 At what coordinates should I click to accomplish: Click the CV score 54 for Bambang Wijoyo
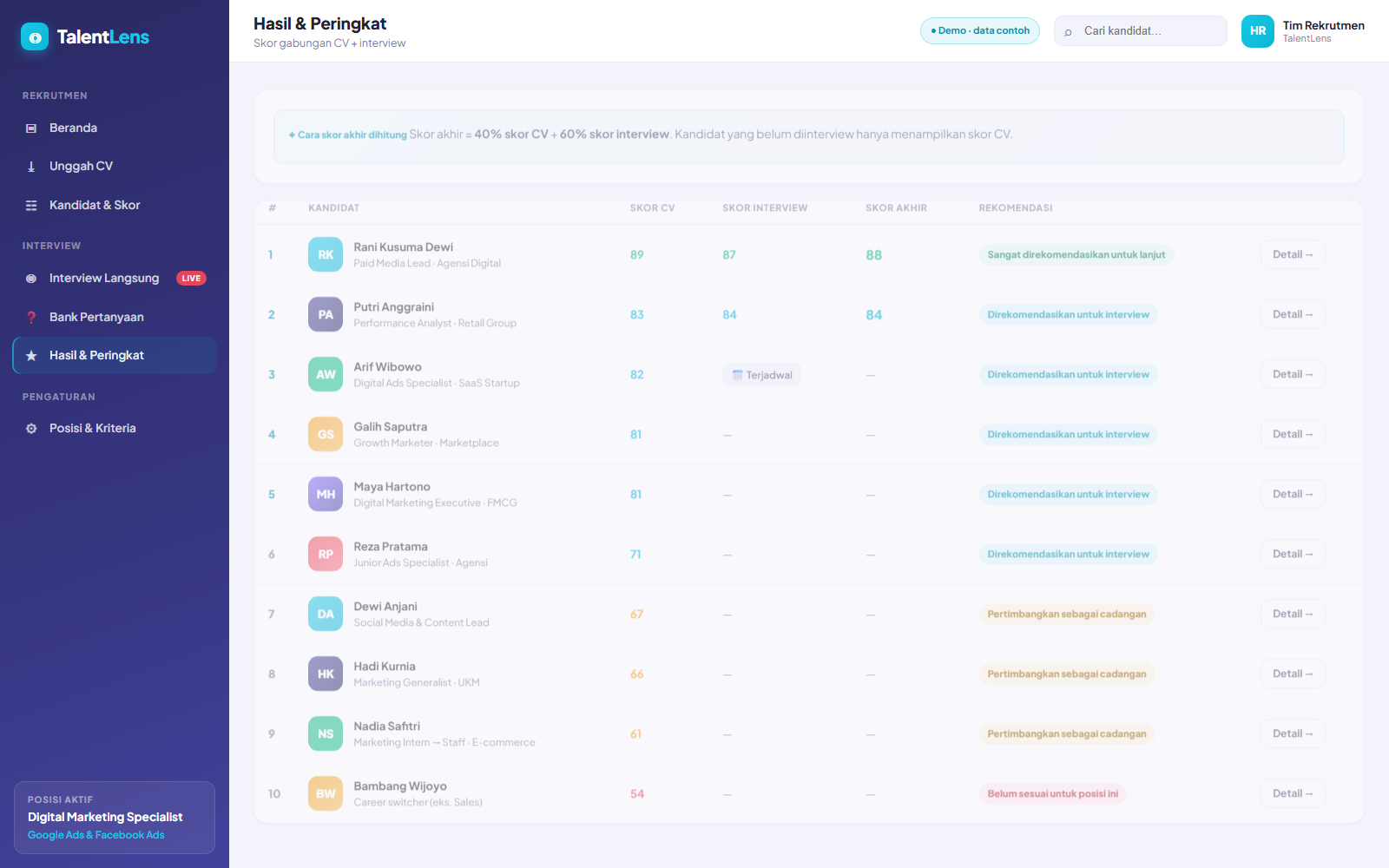click(637, 794)
